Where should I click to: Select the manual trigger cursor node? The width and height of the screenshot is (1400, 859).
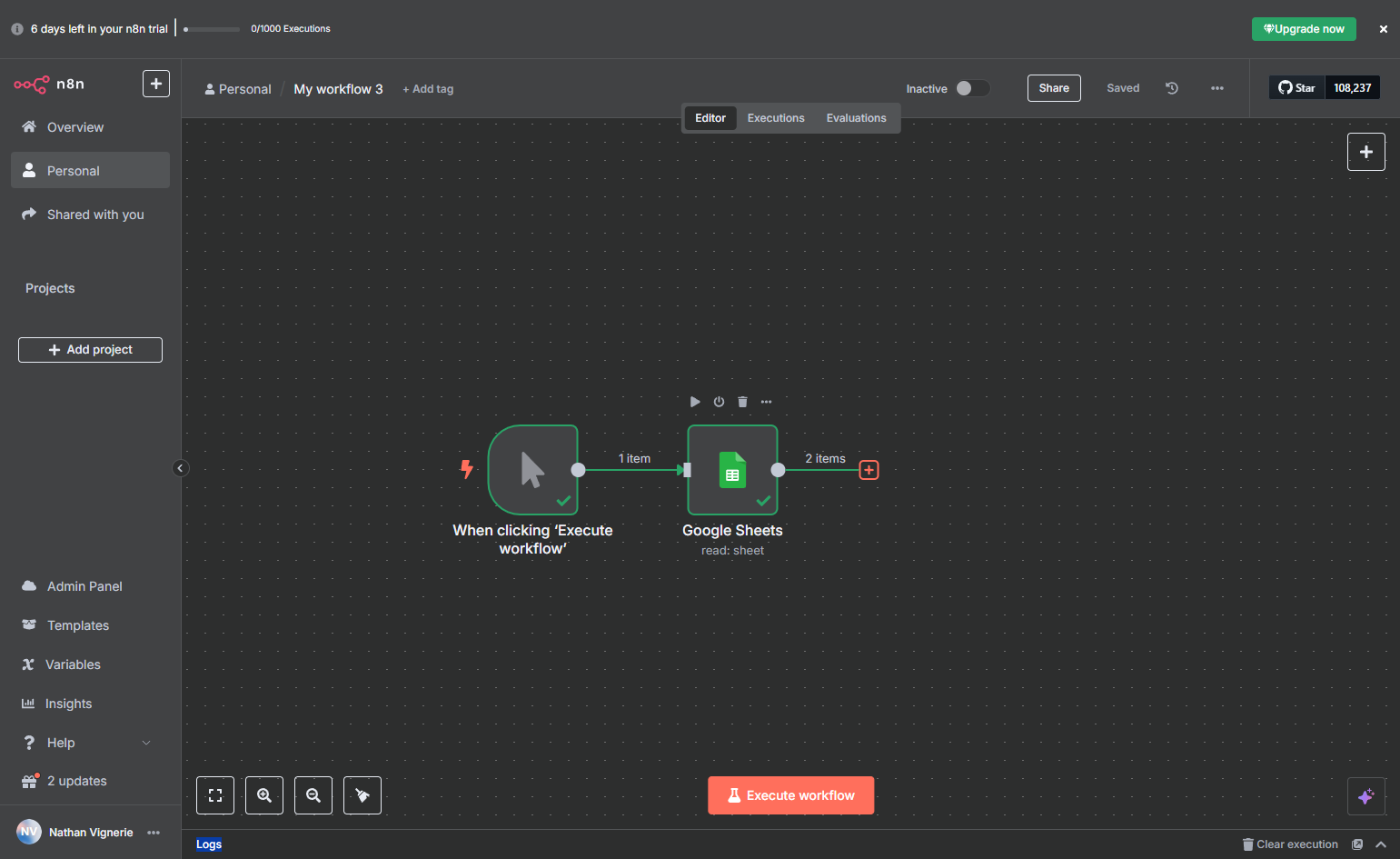click(x=532, y=470)
